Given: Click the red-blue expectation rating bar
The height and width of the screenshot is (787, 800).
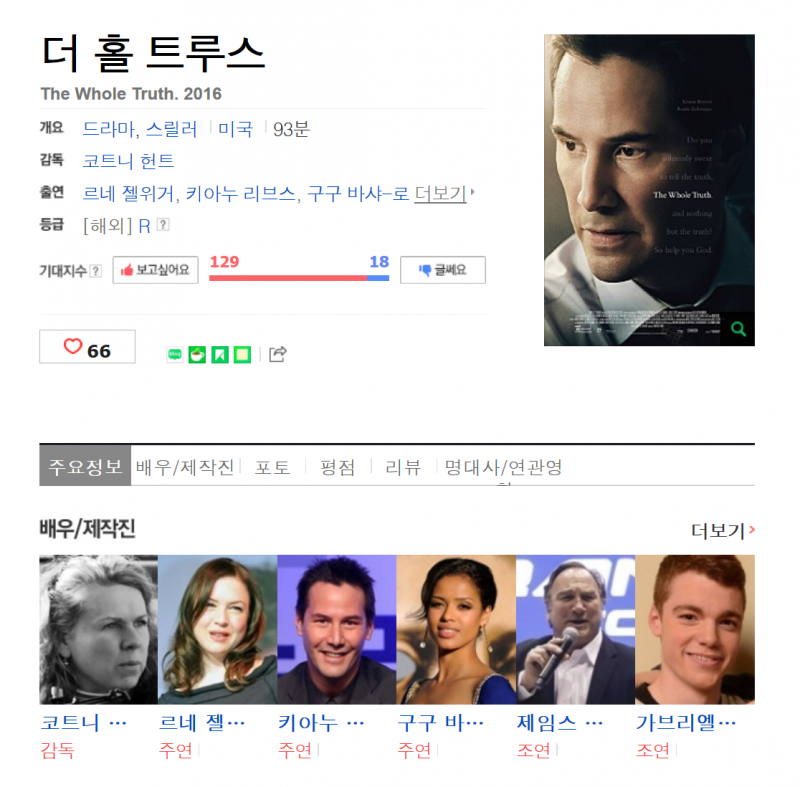Looking at the screenshot, I should [299, 278].
